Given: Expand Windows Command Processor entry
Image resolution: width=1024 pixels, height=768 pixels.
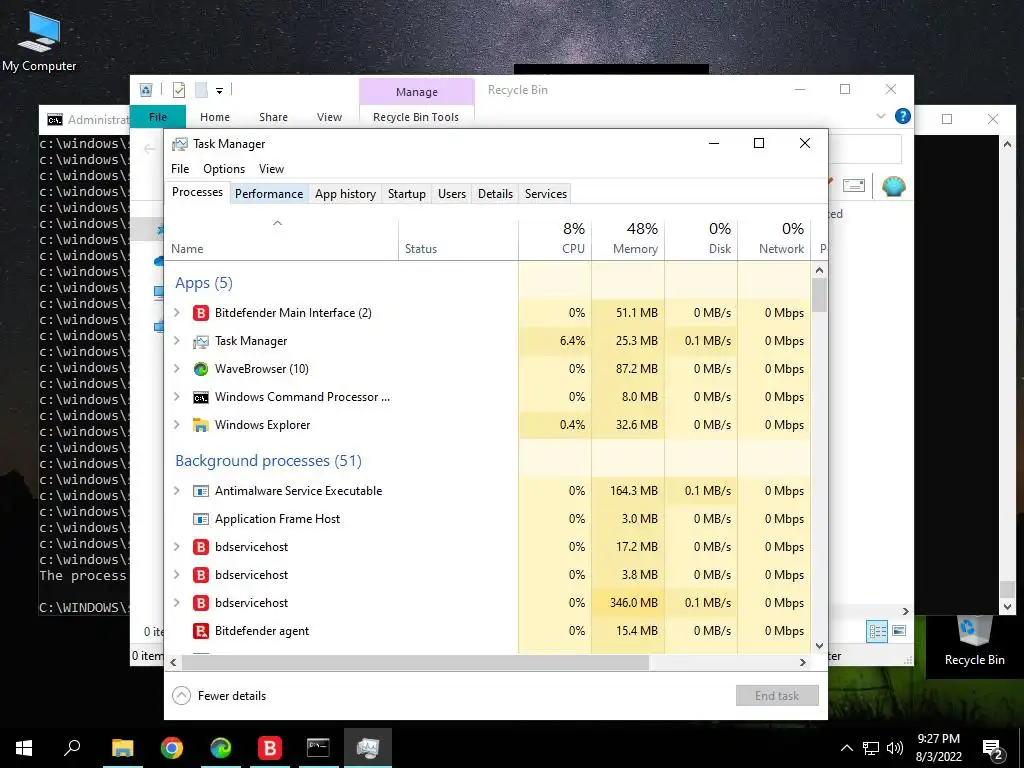Looking at the screenshot, I should [176, 397].
